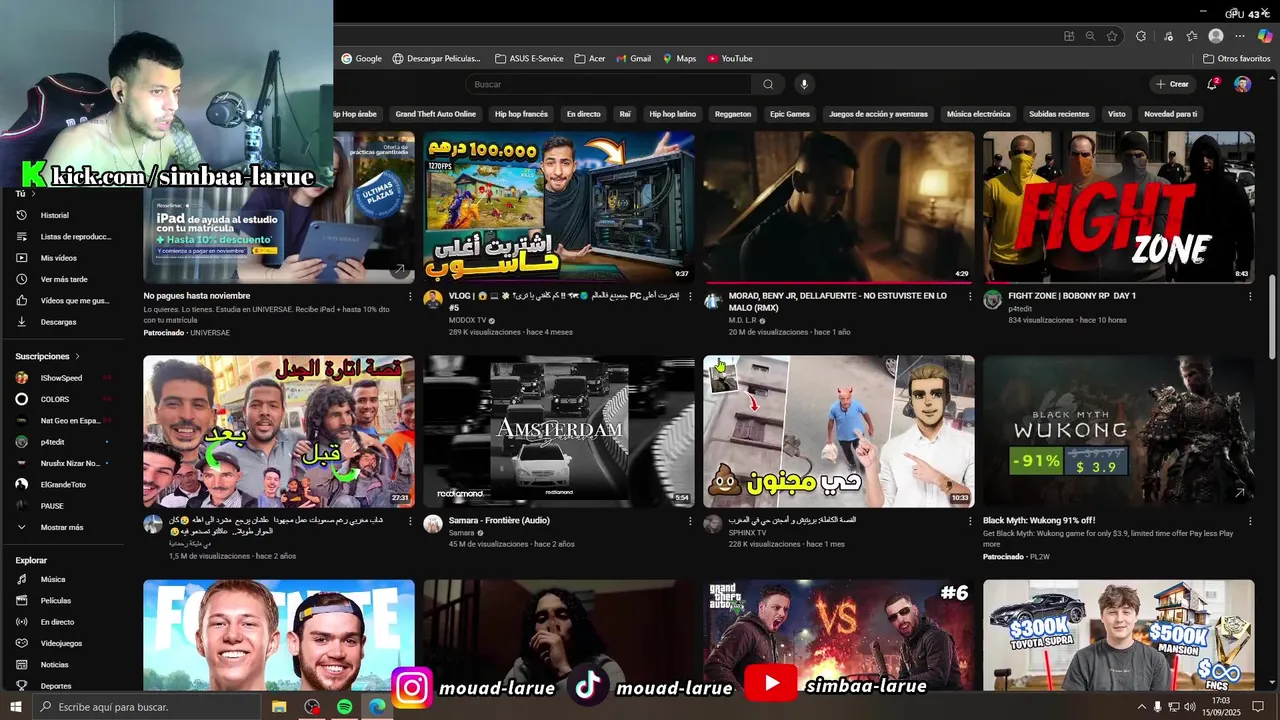Open options menu for MODDX TV vlog

pyautogui.click(x=690, y=296)
